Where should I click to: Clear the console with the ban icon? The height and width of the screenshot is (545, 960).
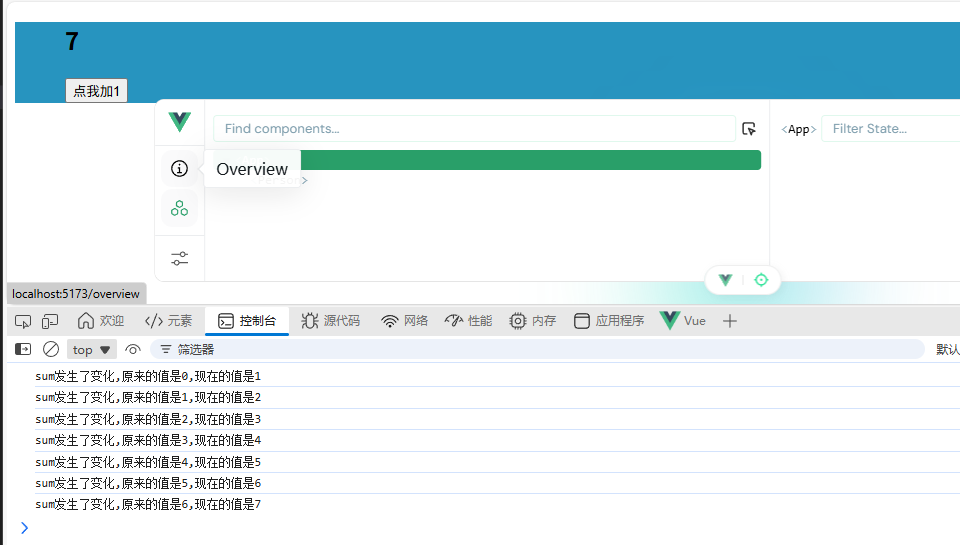[51, 350]
